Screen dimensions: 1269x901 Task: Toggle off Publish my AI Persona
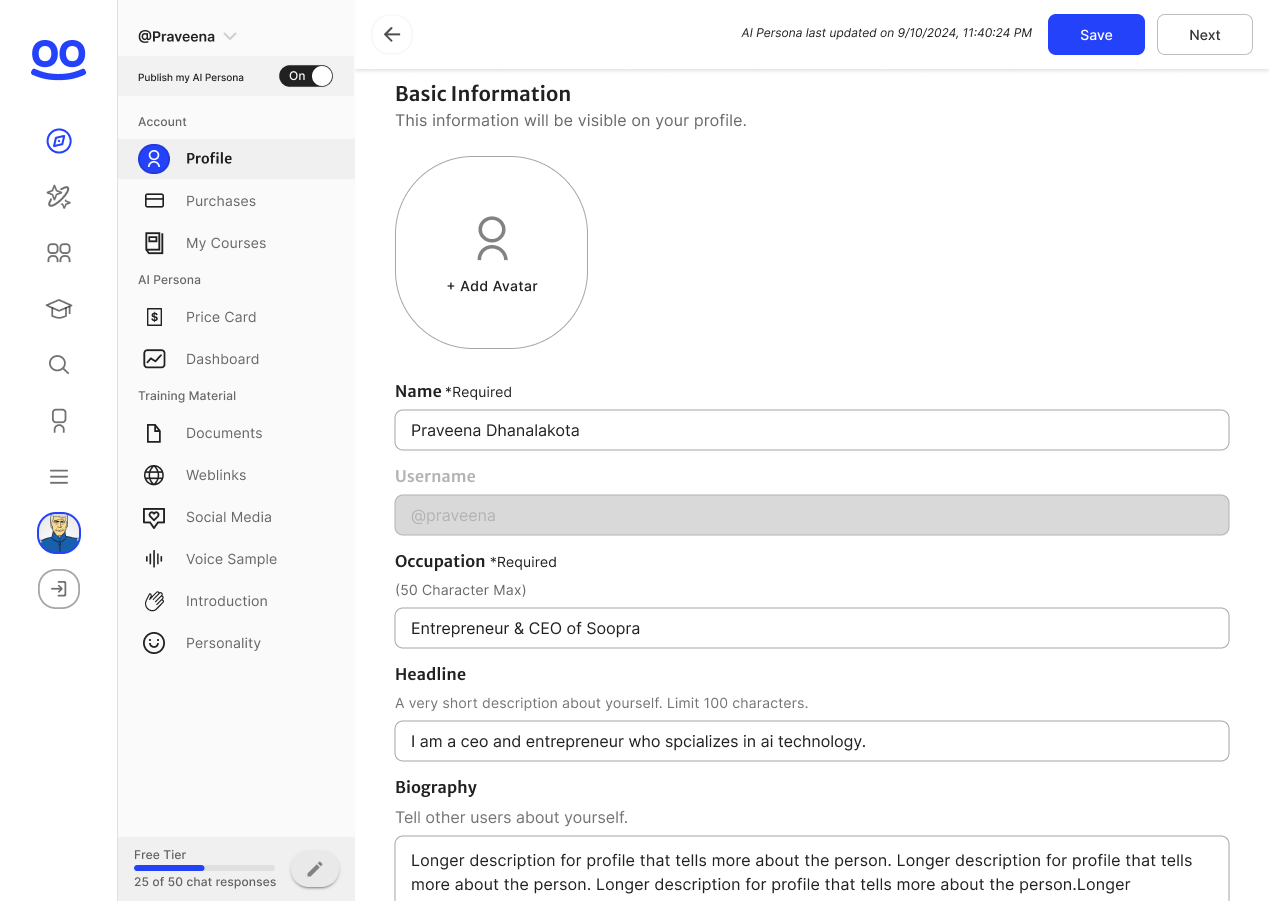pyautogui.click(x=306, y=75)
